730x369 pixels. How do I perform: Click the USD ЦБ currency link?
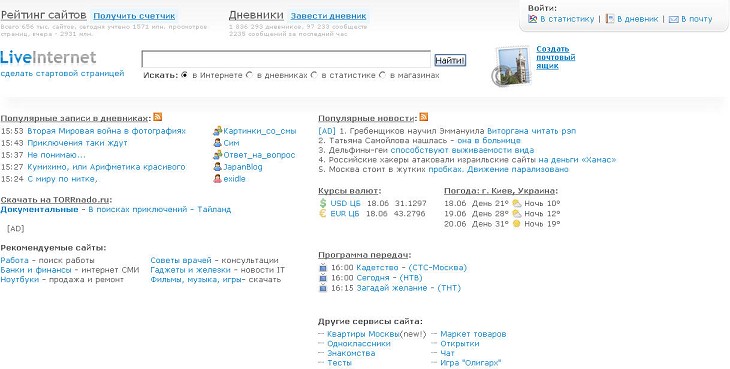pyautogui.click(x=345, y=203)
